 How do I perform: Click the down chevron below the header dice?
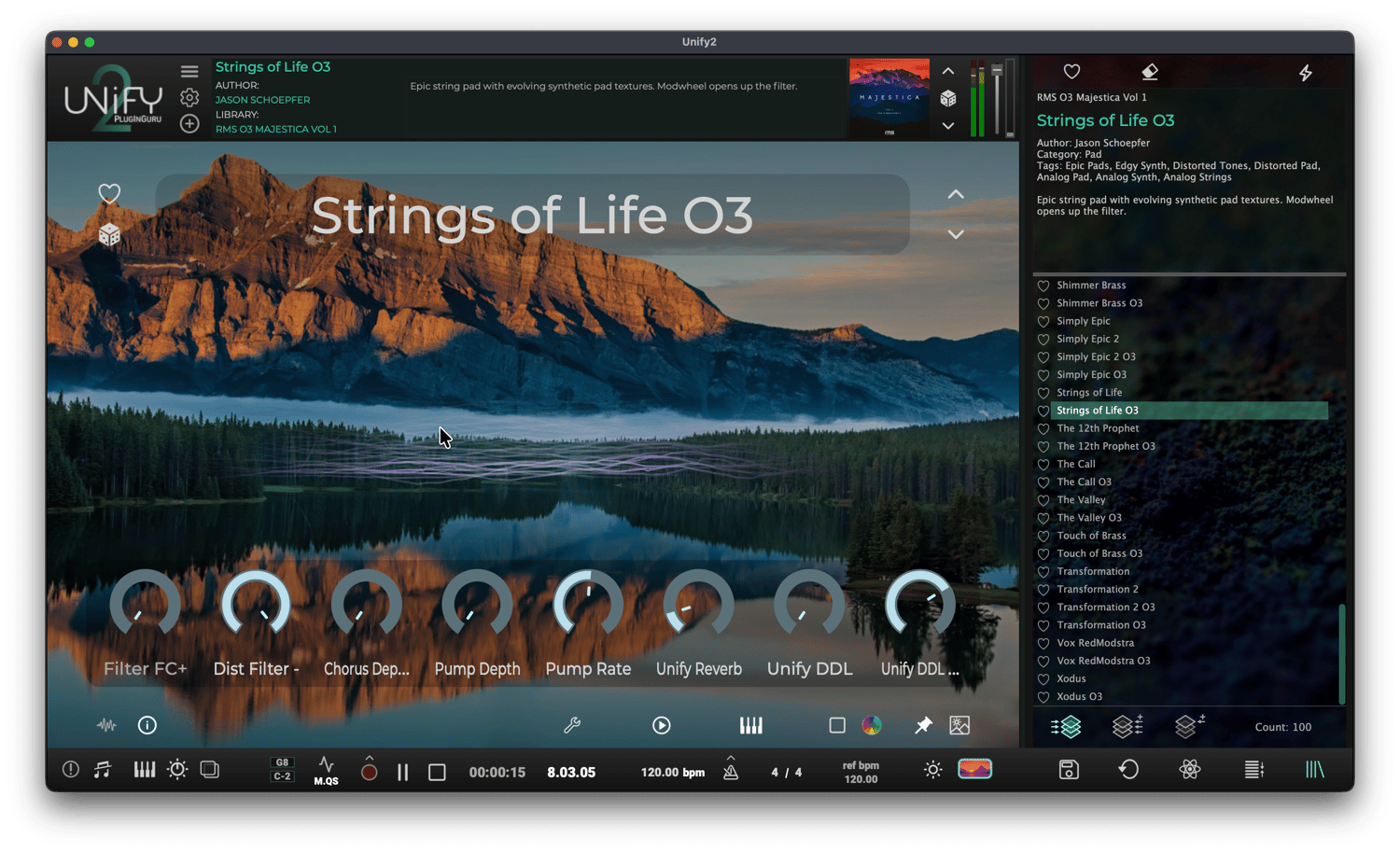948,125
